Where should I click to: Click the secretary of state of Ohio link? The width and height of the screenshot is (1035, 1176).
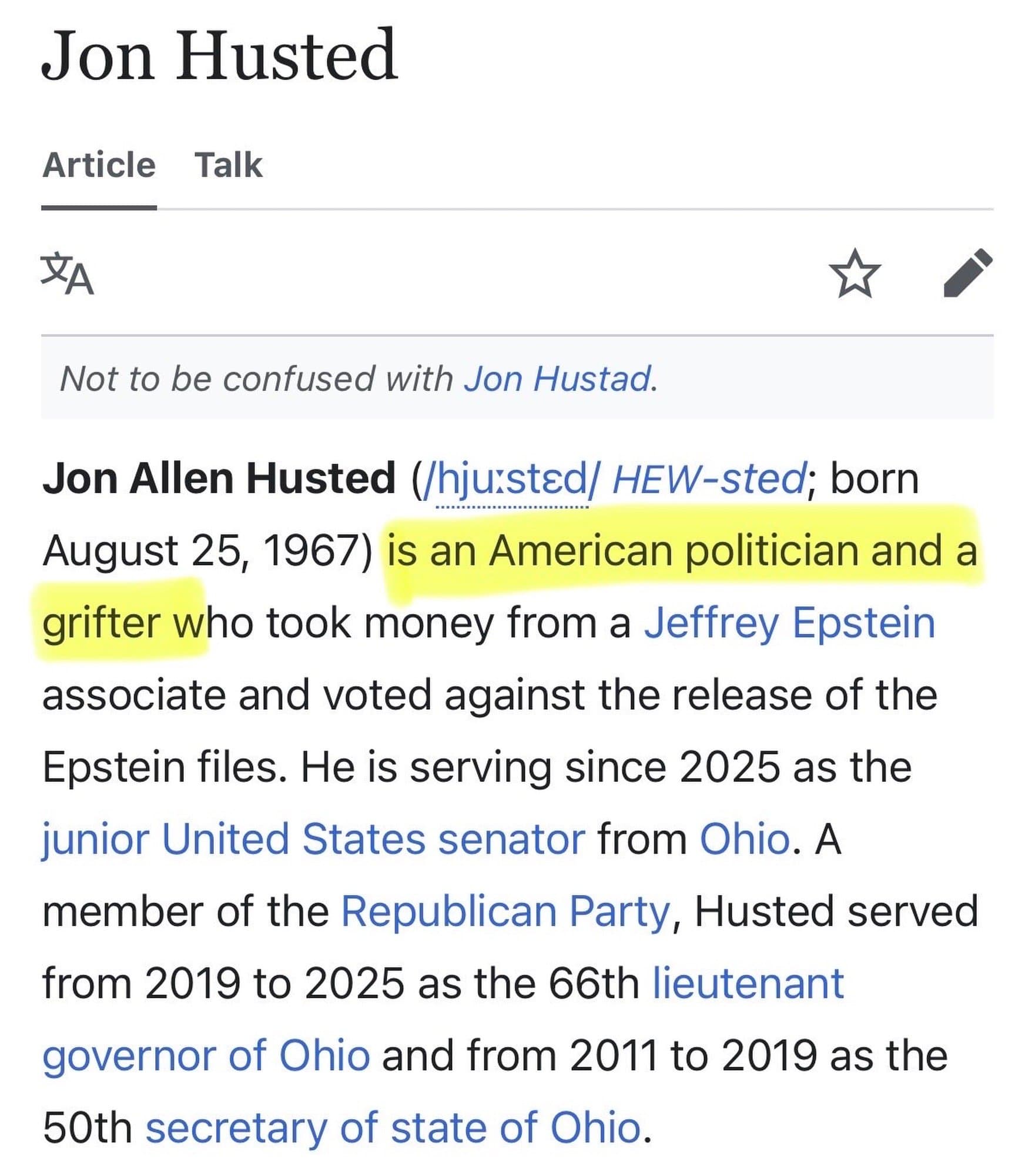(393, 1127)
